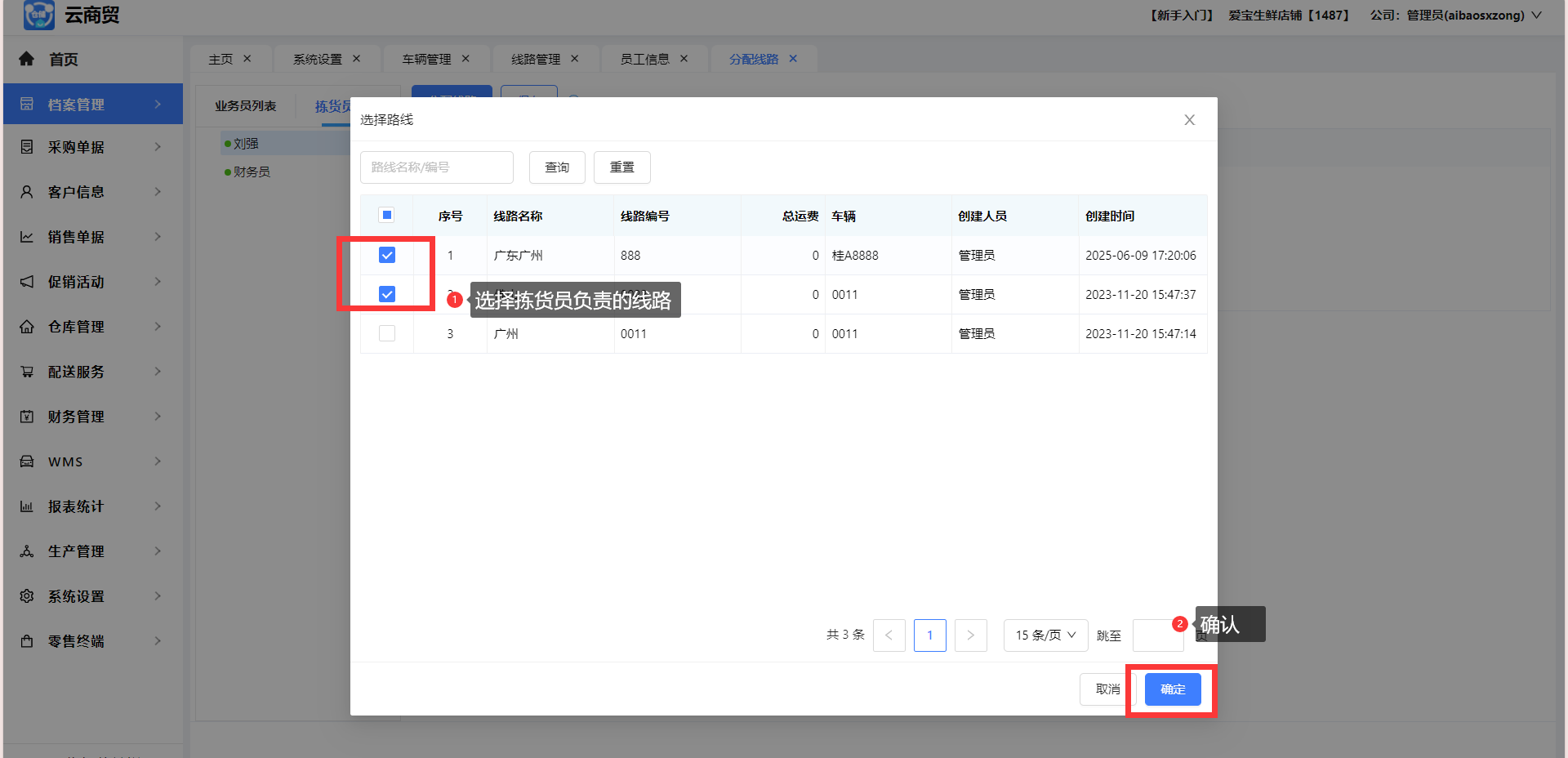Click the 采购单据 document icon in sidebar

pos(27,147)
